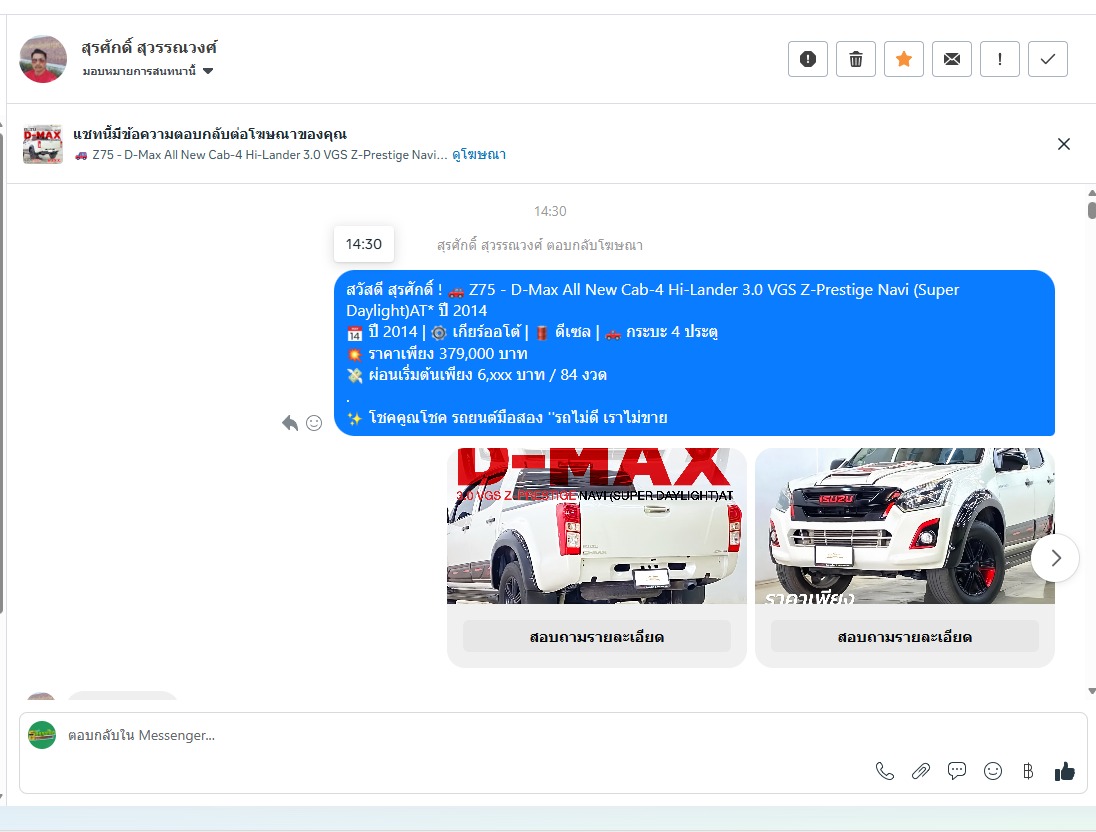Toggle the orange star follow-up button
This screenshot has width=1096, height=832.
[904, 59]
